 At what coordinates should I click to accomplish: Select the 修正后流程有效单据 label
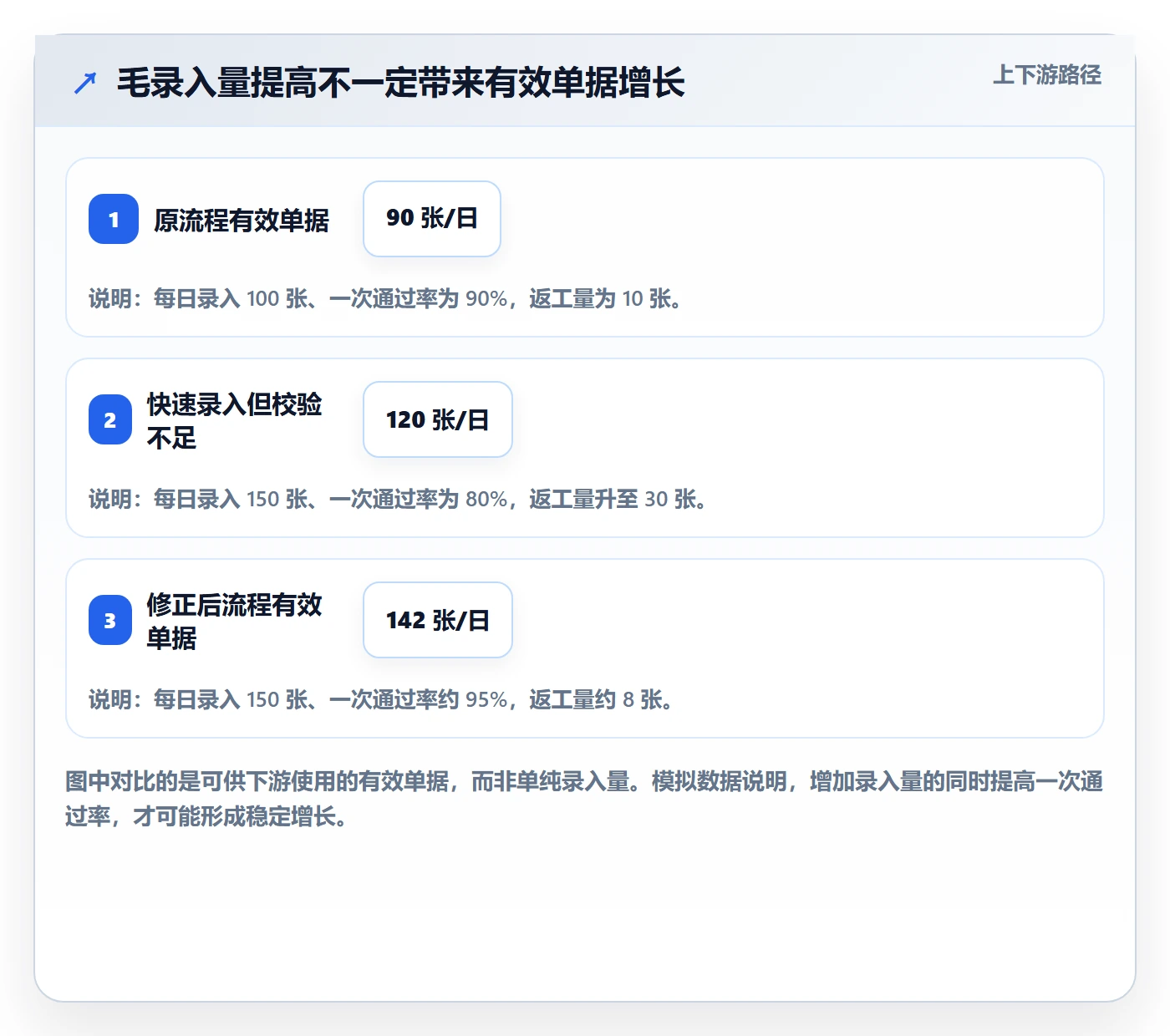point(235,621)
